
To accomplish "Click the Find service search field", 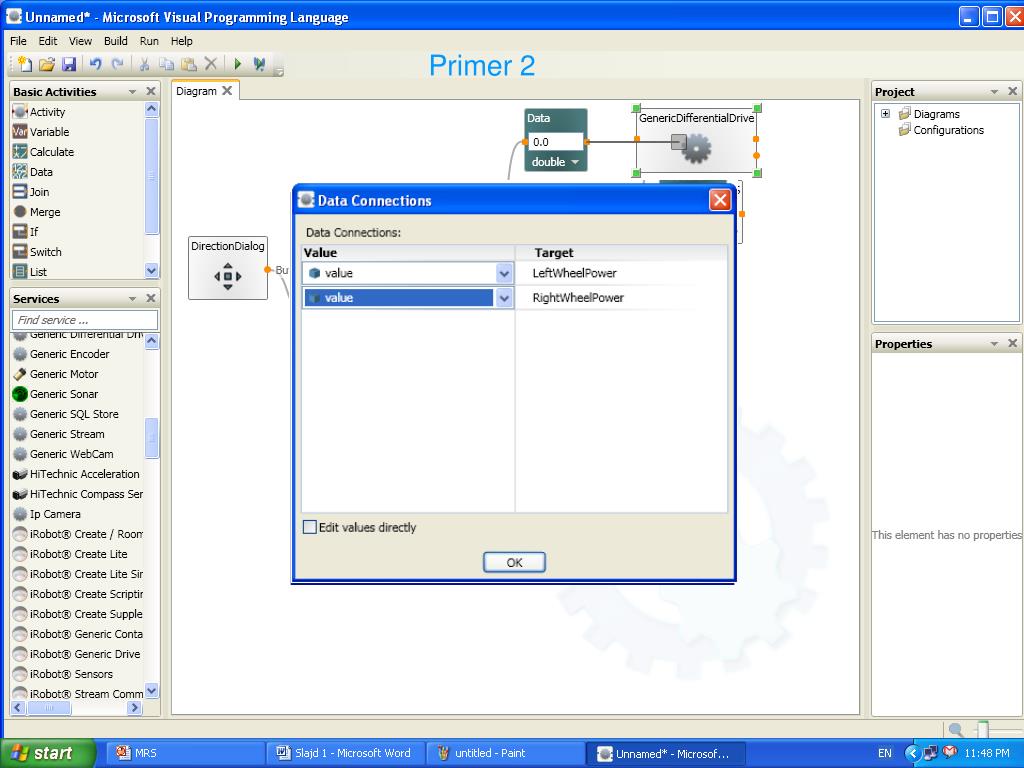I will coord(85,320).
